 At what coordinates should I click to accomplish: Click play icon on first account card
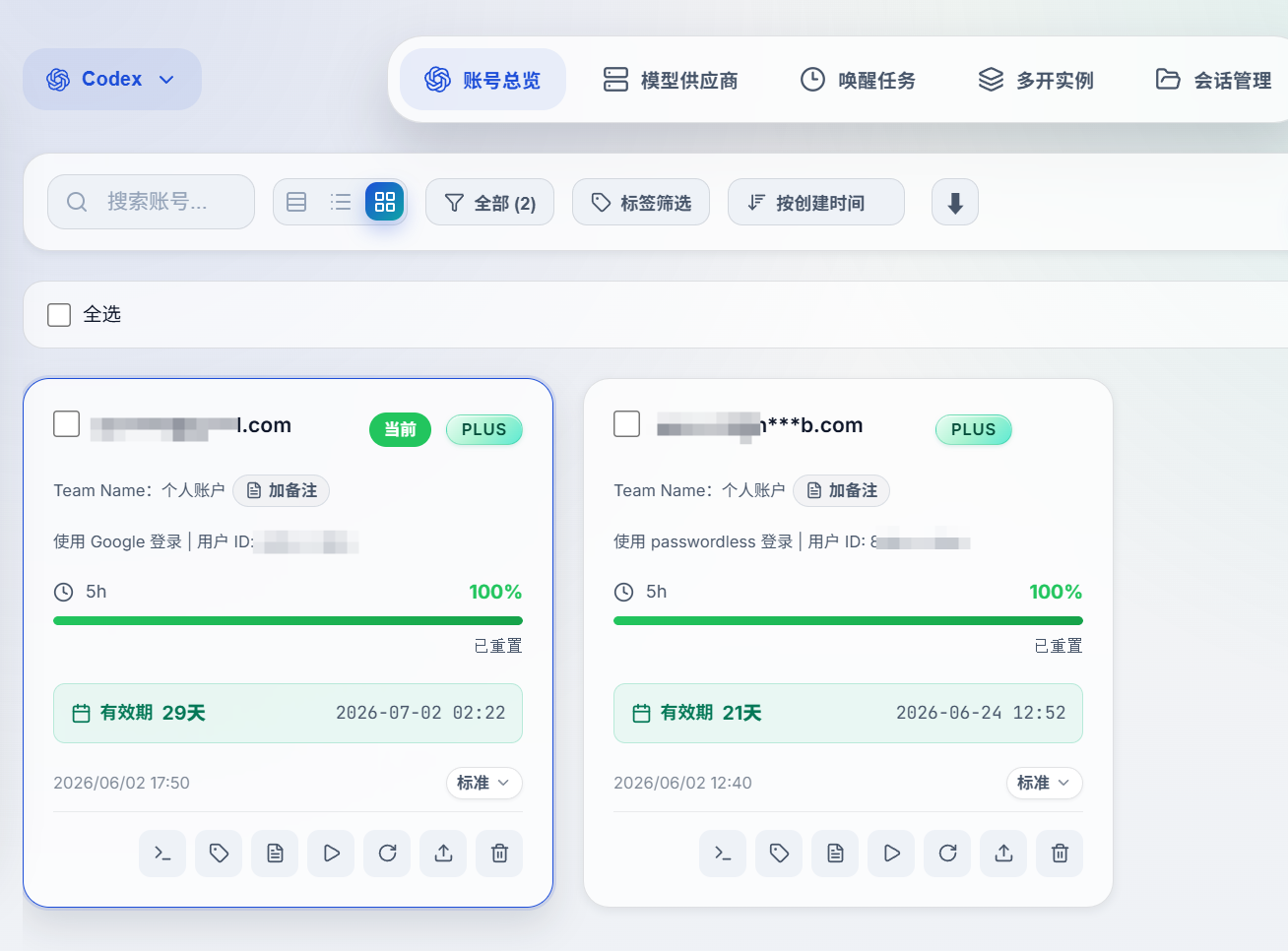click(331, 853)
